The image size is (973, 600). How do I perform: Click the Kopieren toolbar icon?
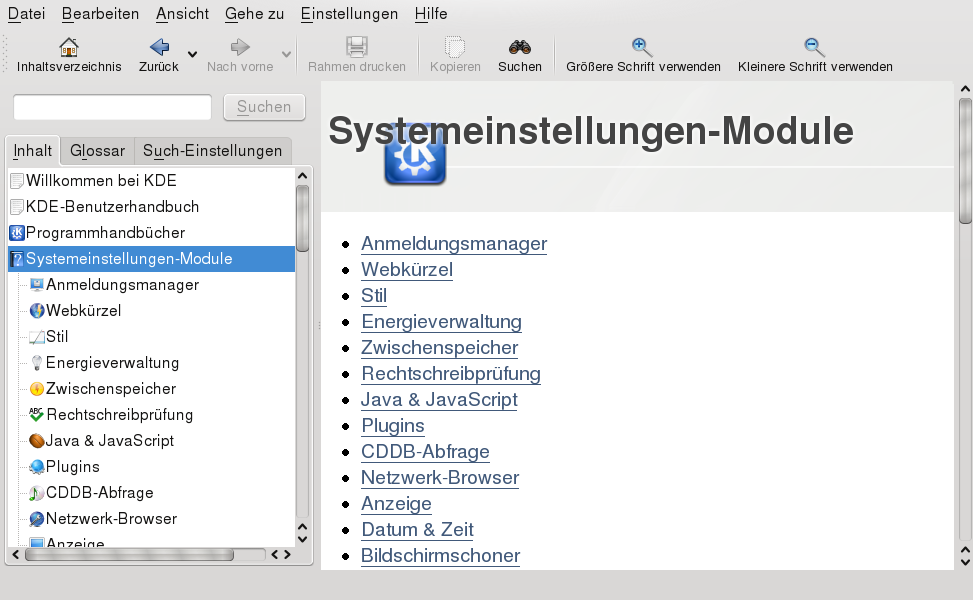tap(454, 47)
